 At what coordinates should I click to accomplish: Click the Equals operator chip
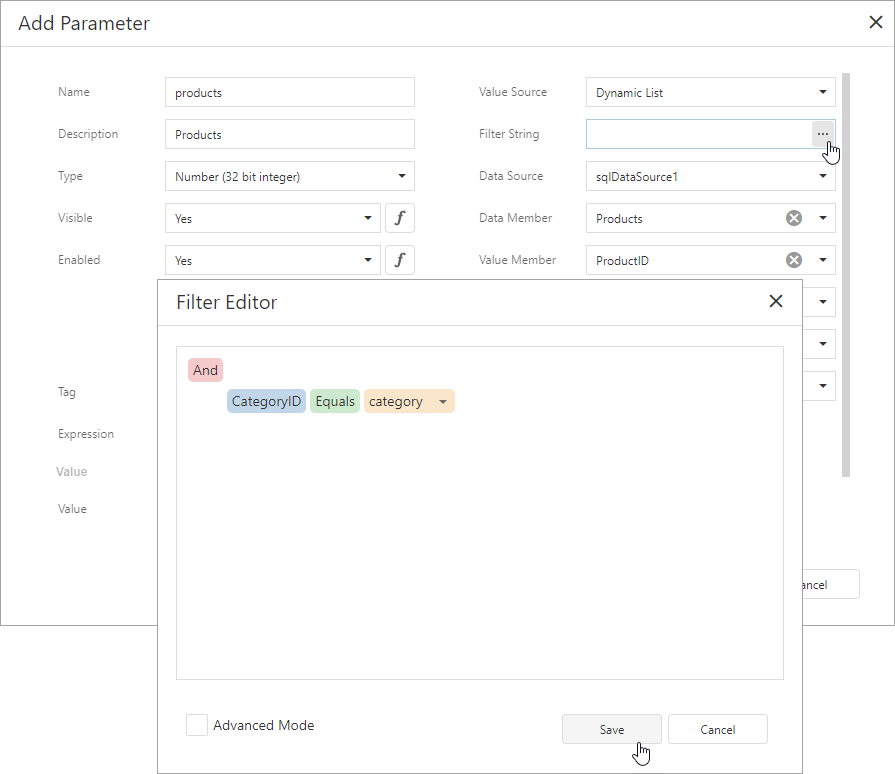(x=334, y=400)
